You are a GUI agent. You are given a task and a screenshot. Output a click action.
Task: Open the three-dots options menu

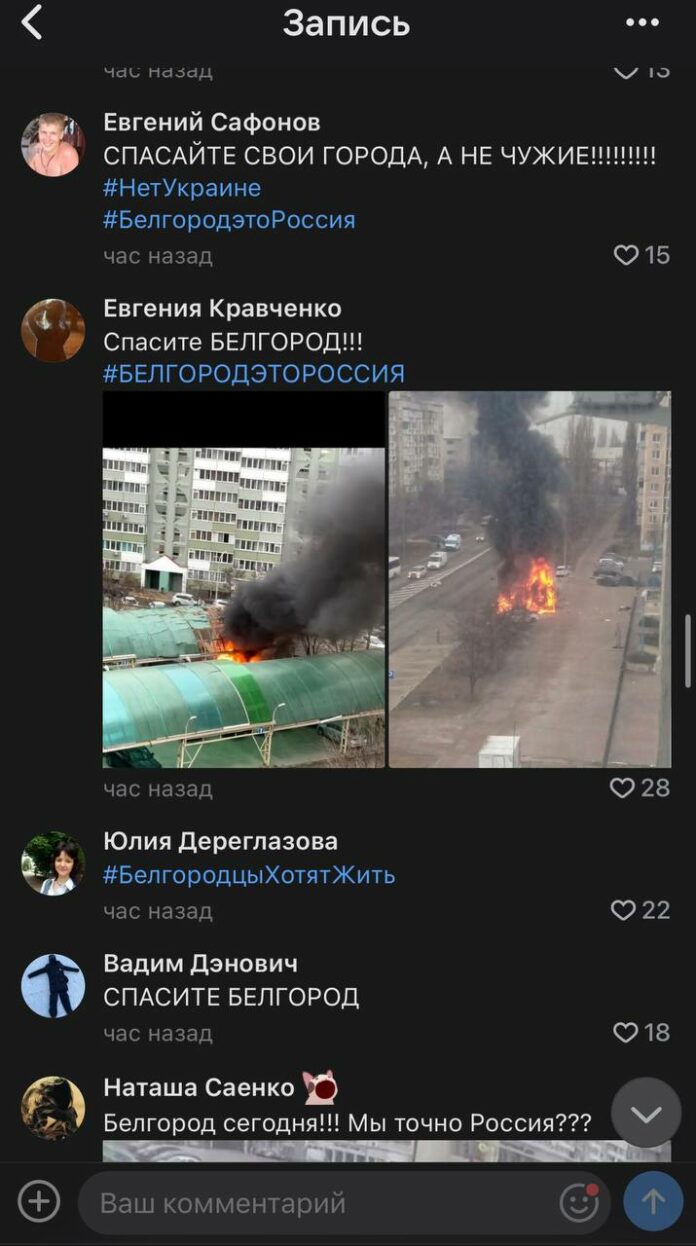(x=642, y=22)
